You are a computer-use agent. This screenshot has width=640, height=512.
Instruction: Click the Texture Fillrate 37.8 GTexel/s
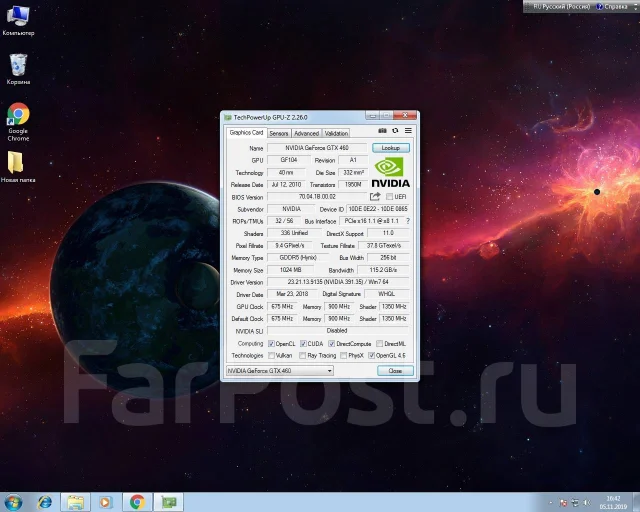pyautogui.click(x=384, y=245)
